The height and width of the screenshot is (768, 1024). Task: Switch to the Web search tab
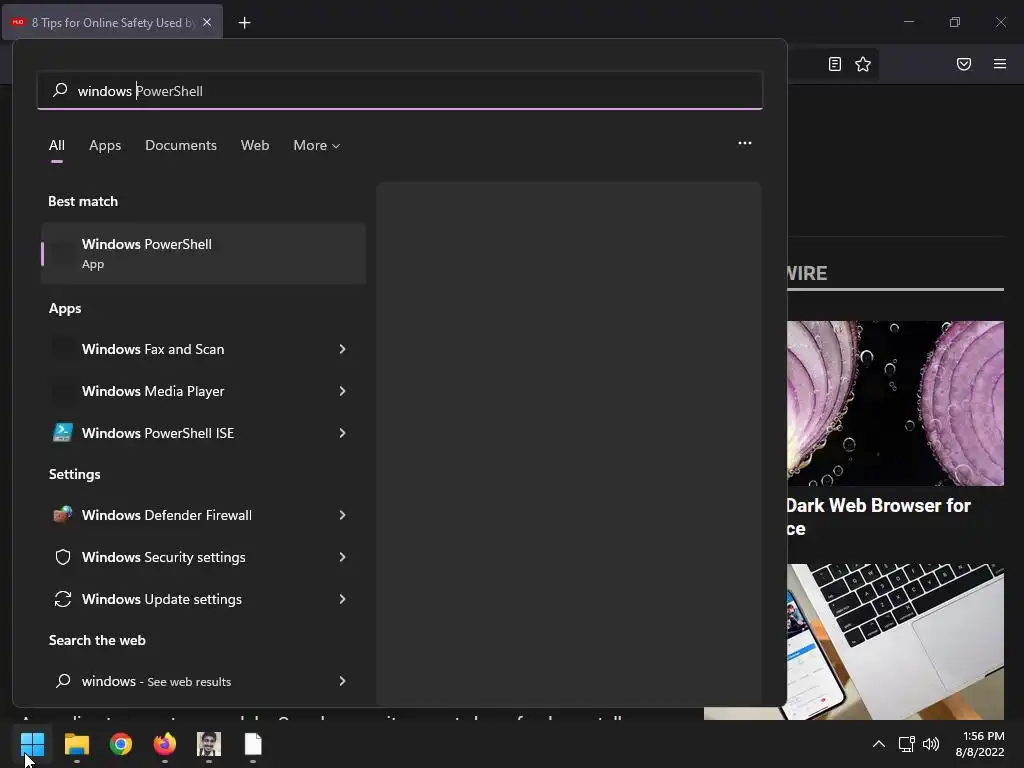click(255, 145)
